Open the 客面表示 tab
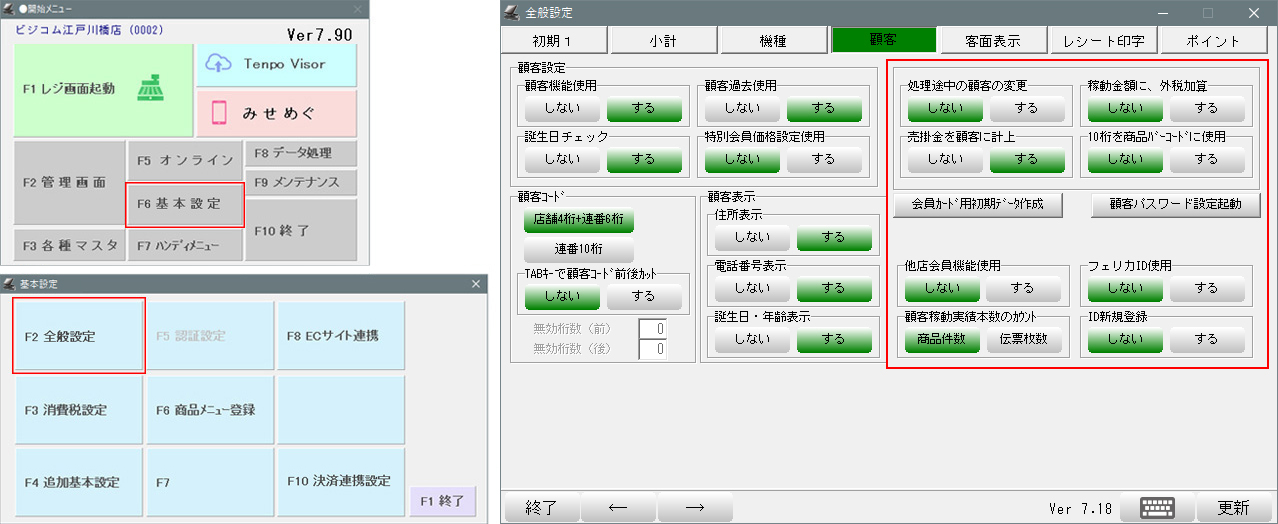This screenshot has width=1278, height=524. click(x=993, y=40)
